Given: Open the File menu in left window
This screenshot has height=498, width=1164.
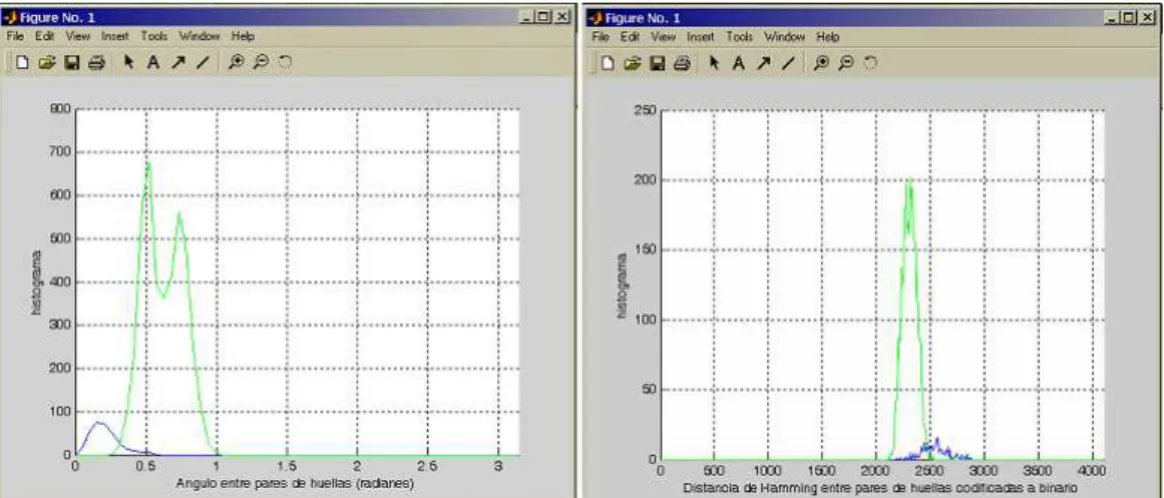Looking at the screenshot, I should point(15,36).
